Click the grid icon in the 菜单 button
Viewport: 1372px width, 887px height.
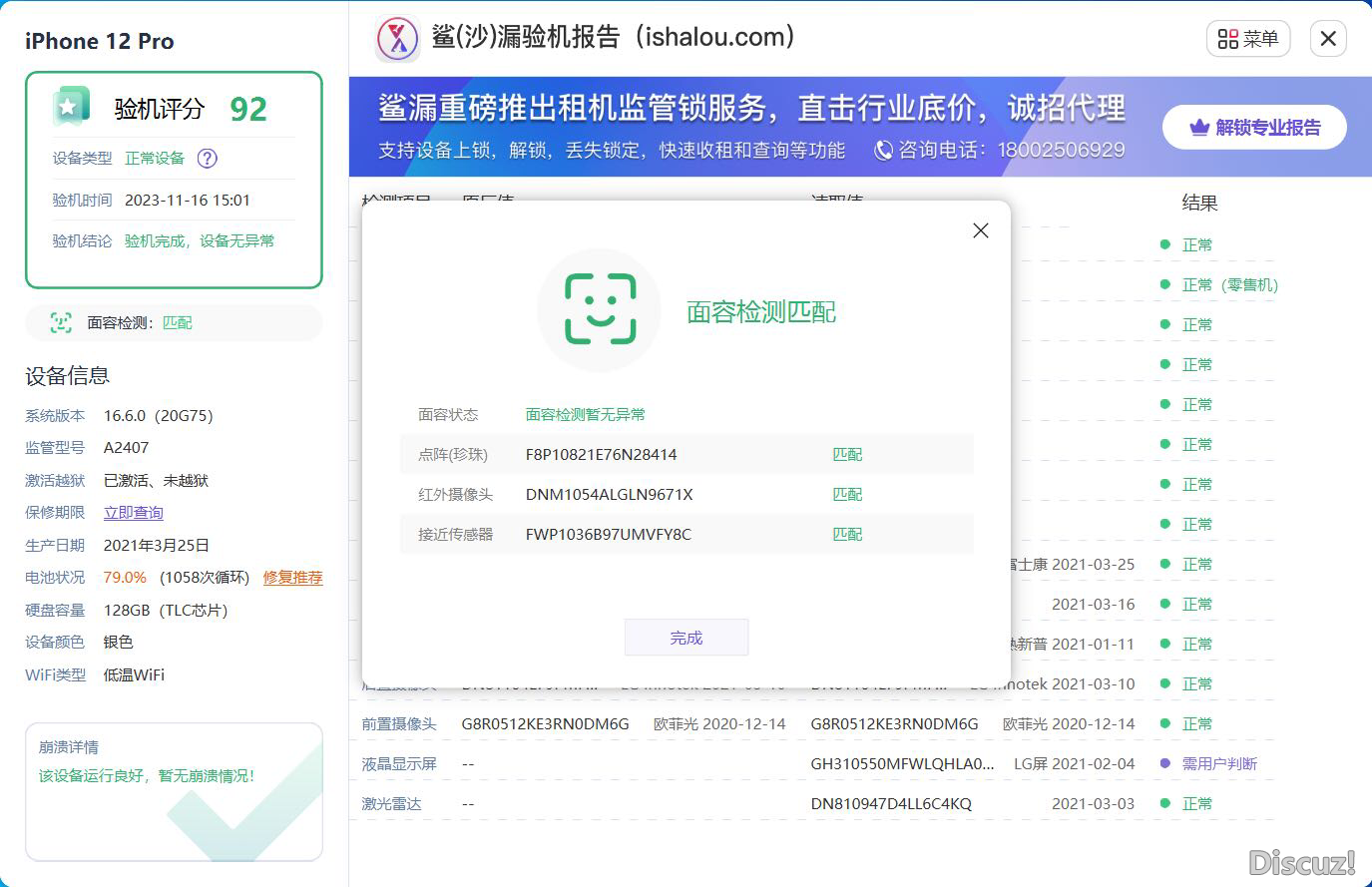1228,39
